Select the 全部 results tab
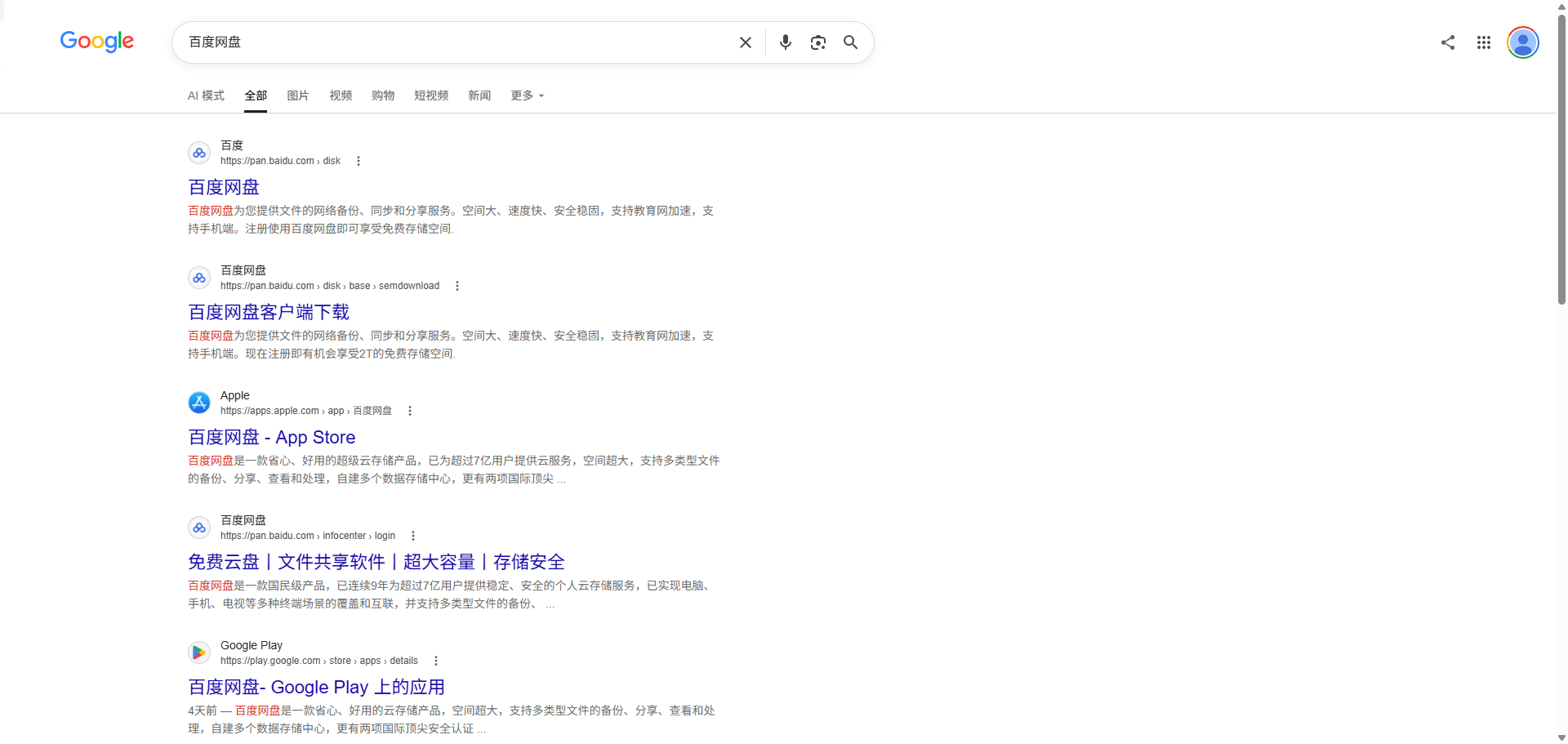1568x744 pixels. [256, 96]
